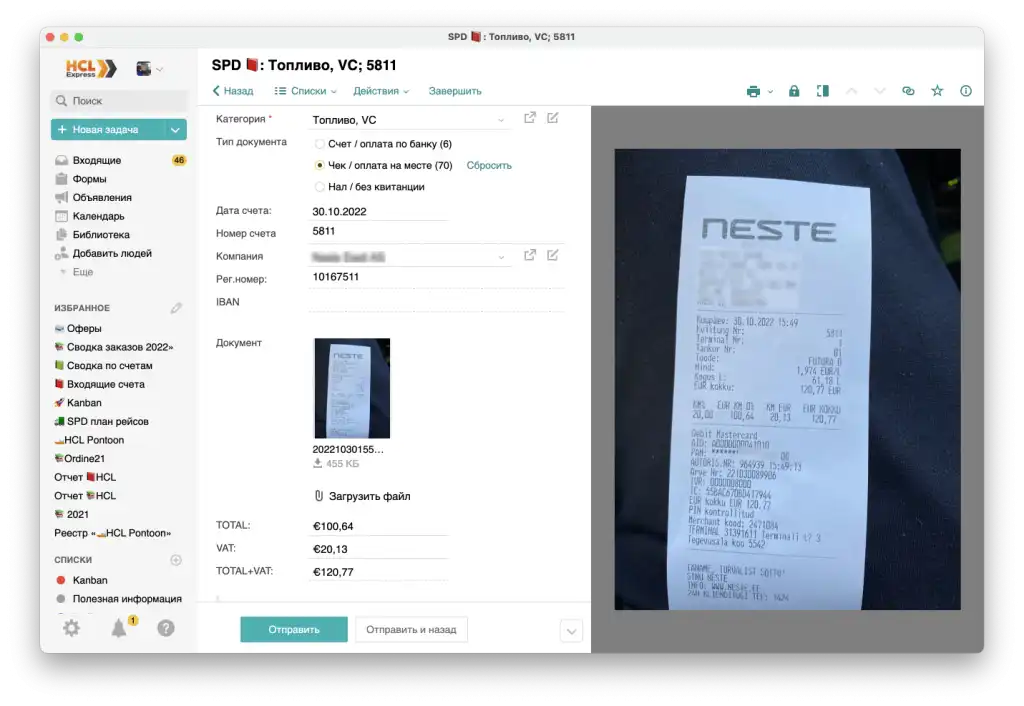Click the Отправить и назад button

point(411,630)
